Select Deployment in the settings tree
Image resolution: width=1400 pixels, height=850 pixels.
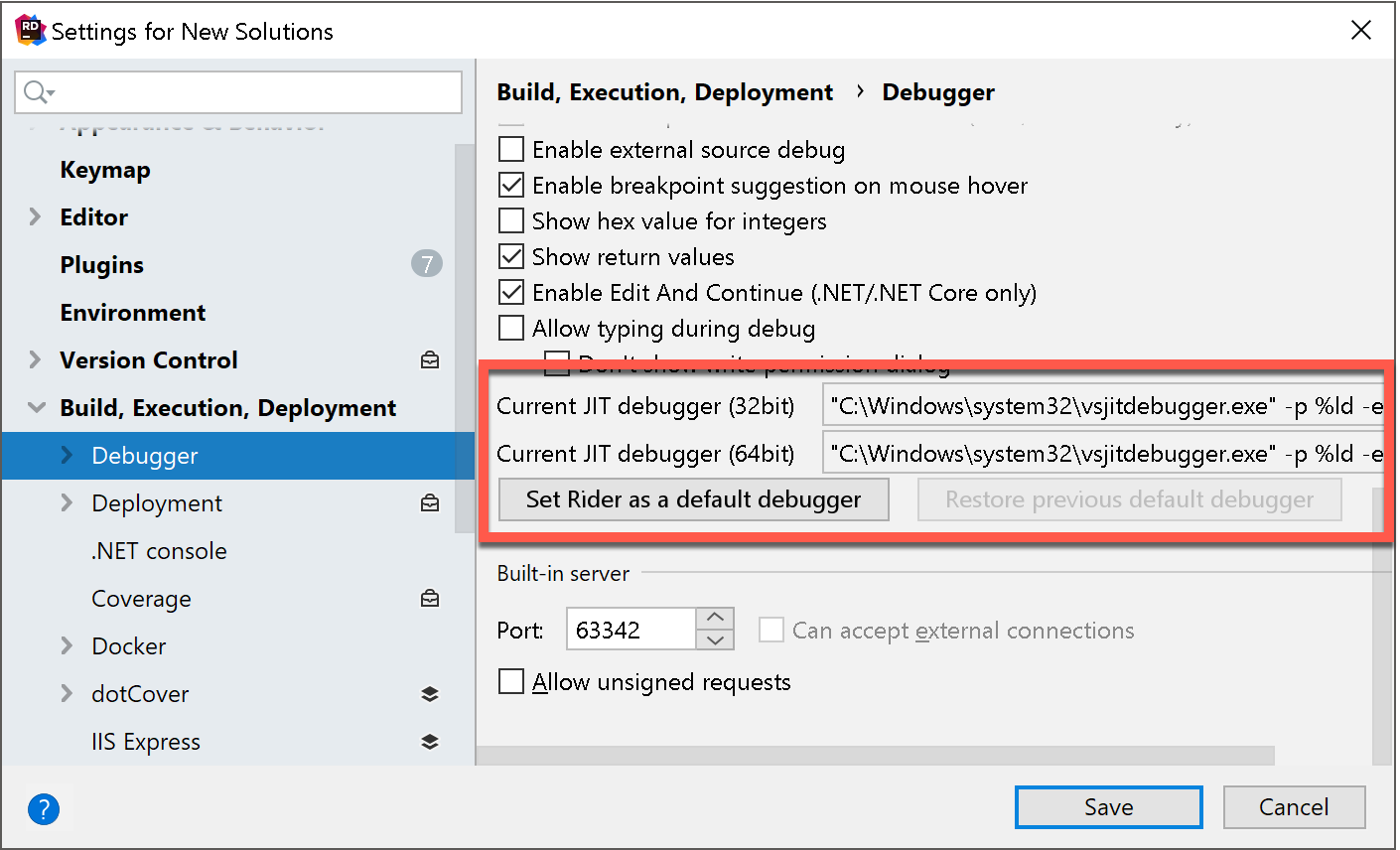(x=157, y=503)
